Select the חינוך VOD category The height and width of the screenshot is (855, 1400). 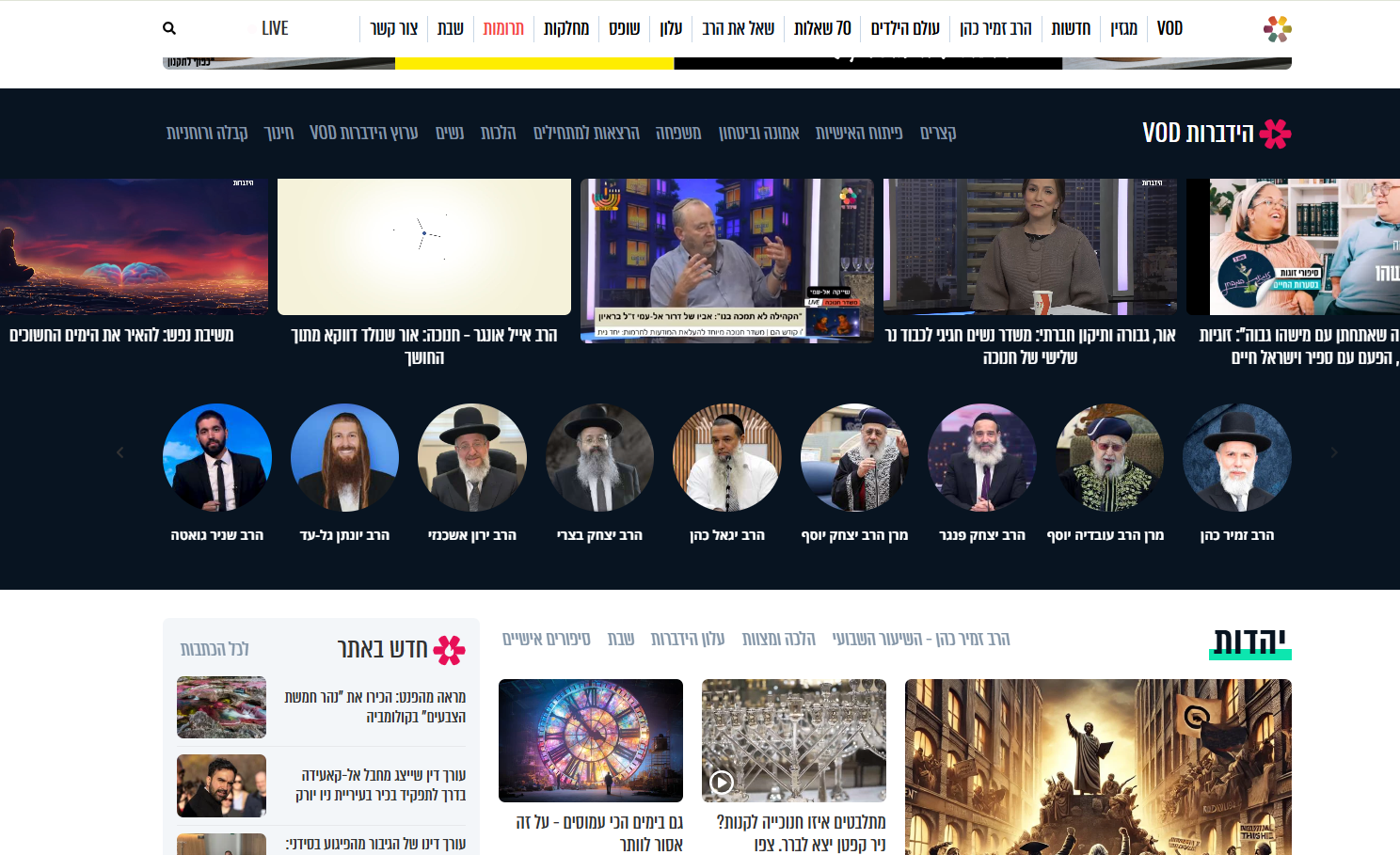pos(278,133)
